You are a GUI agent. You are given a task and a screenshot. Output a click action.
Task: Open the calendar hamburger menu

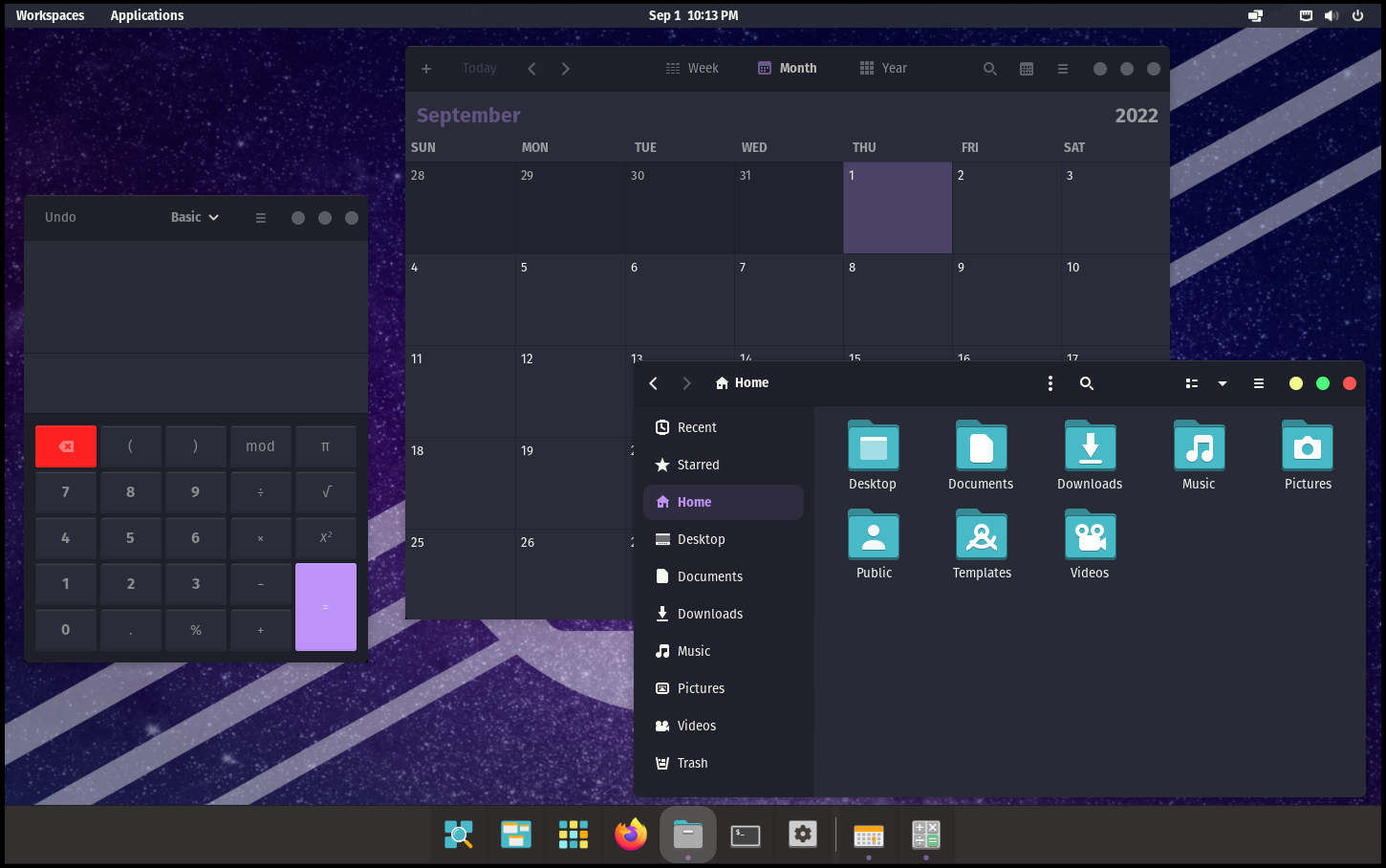pos(1062,69)
